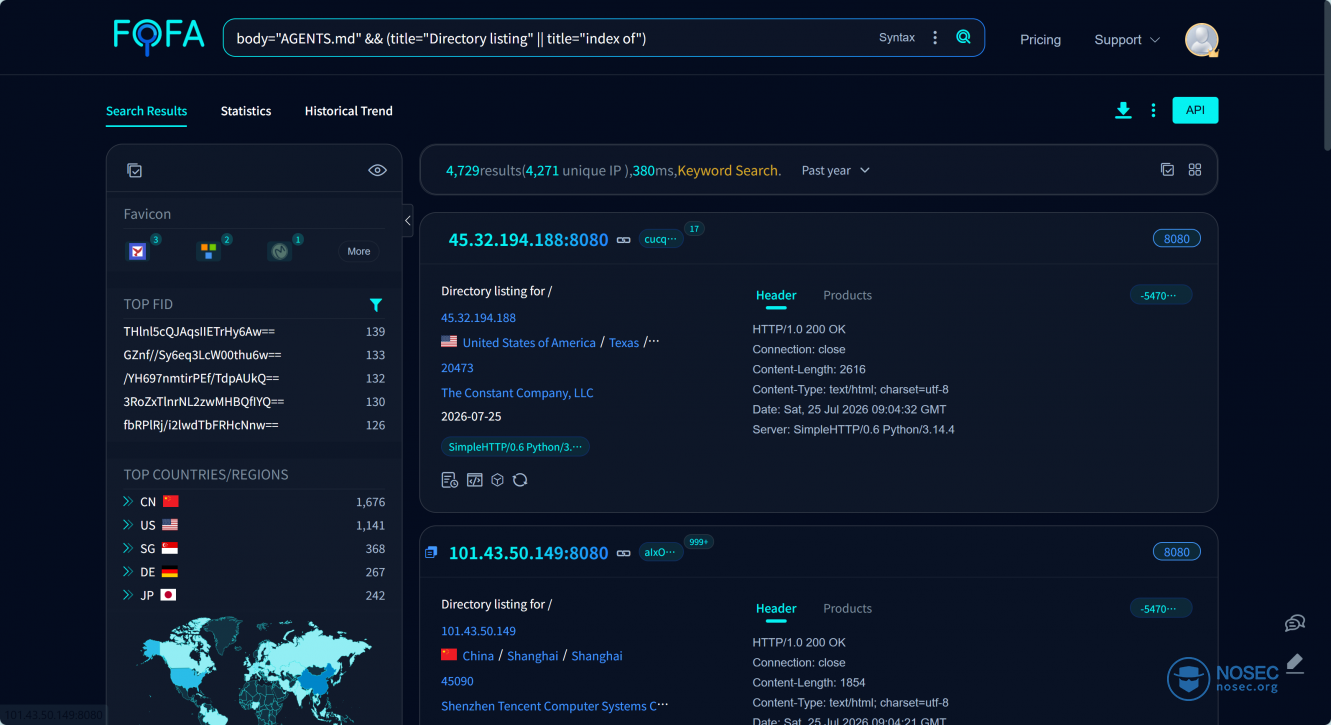
Task: Open the Past year time range dropdown
Action: coord(836,171)
